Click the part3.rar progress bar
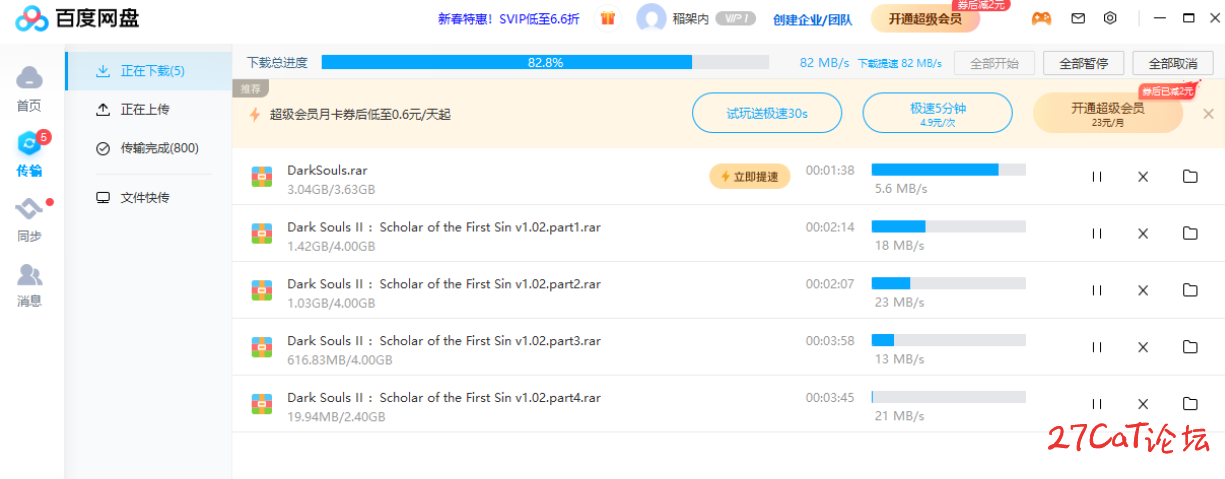Image resolution: width=1225 pixels, height=479 pixels. [x=949, y=340]
